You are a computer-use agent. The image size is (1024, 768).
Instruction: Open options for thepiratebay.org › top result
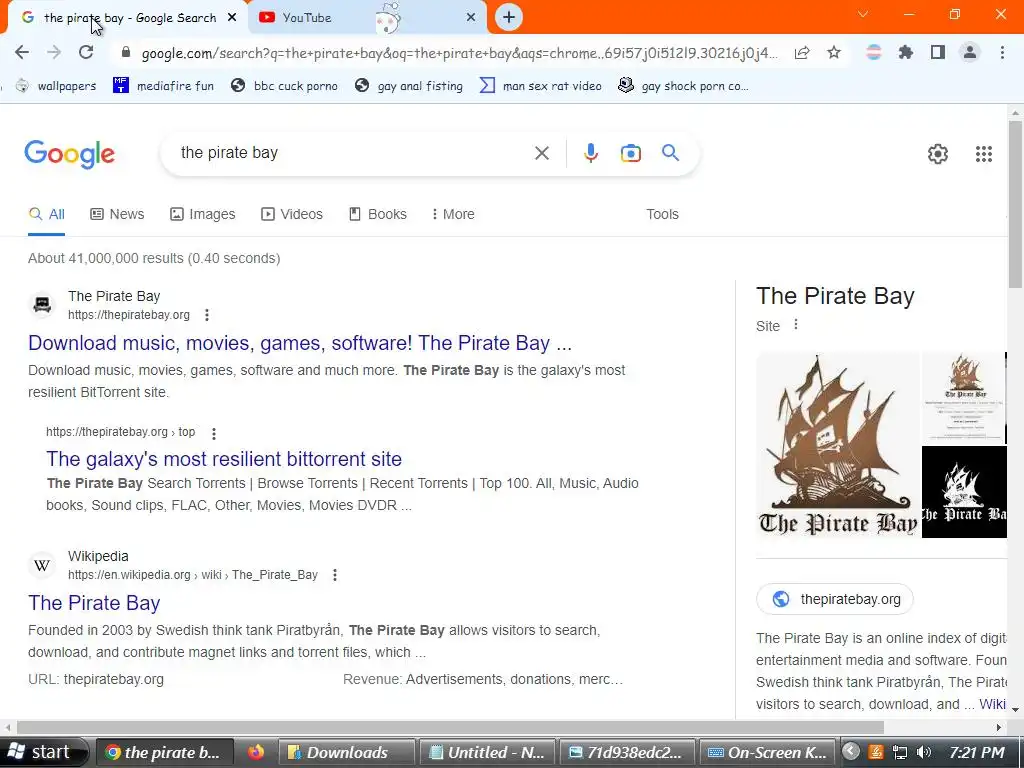click(214, 433)
